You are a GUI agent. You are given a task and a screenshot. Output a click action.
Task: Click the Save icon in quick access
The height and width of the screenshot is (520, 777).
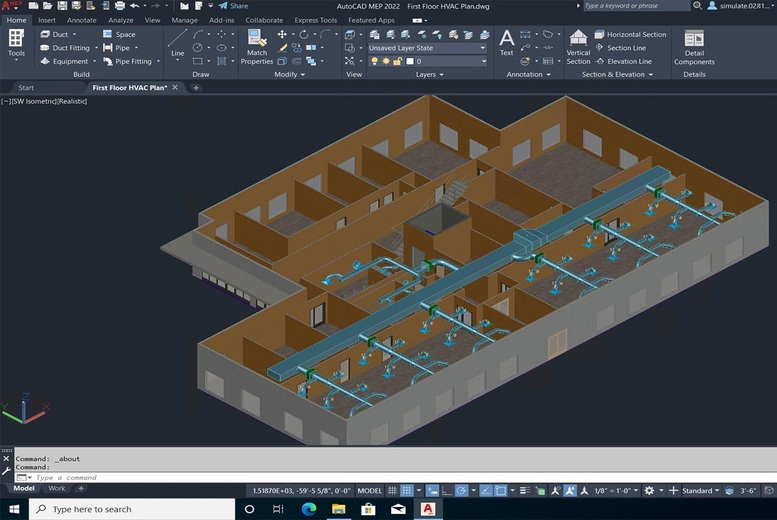(x=62, y=6)
